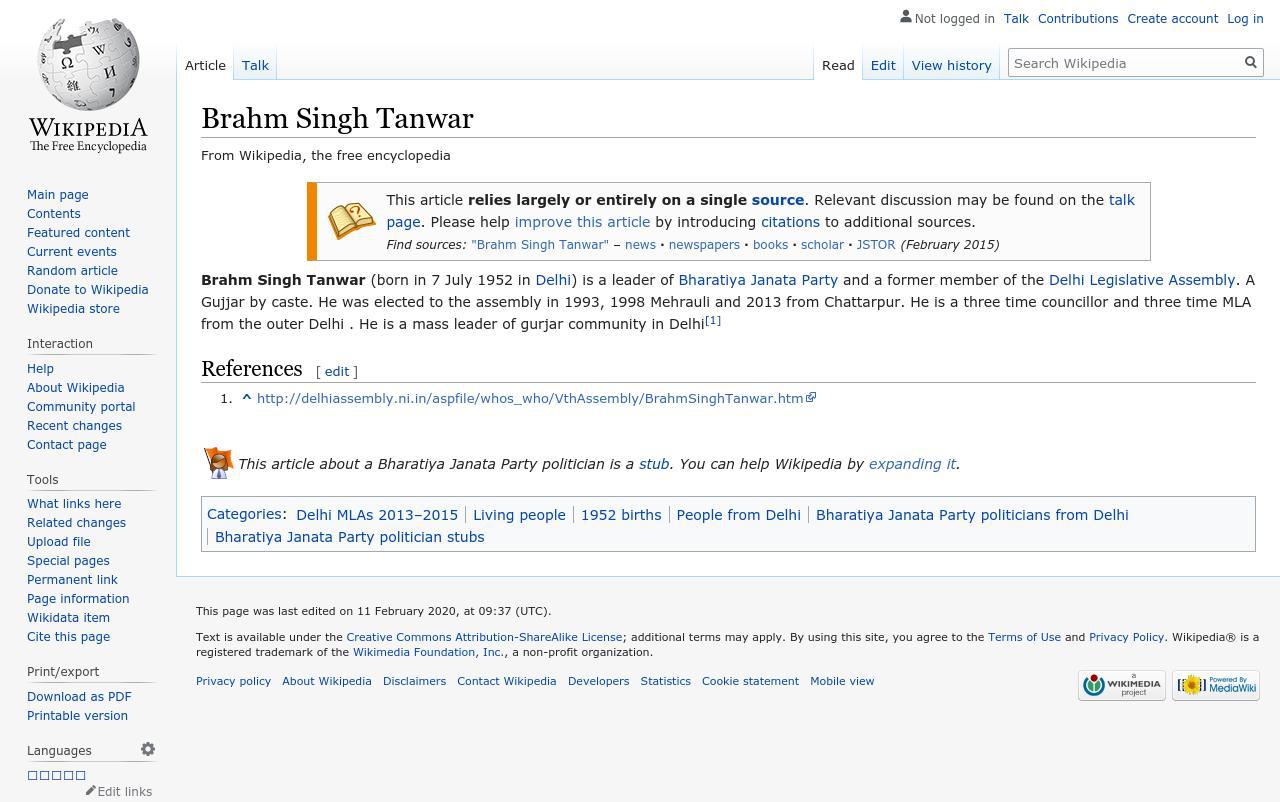Select Download as PDF in sidebar
The width and height of the screenshot is (1280, 802).
(79, 696)
